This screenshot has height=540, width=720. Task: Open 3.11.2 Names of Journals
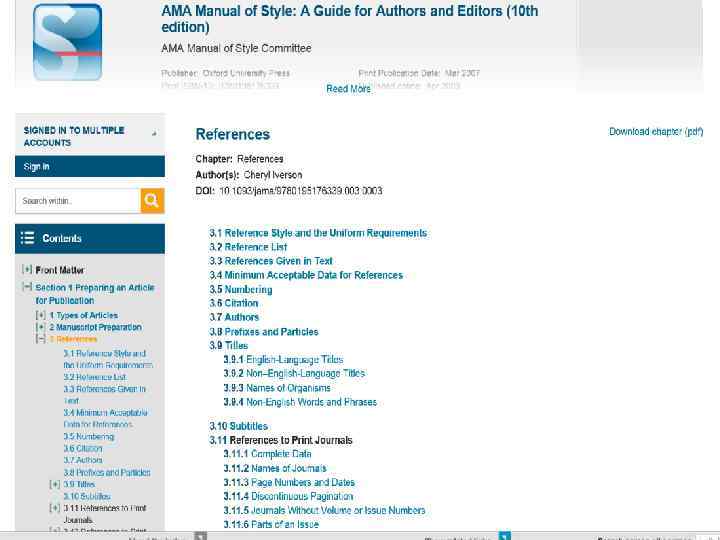pyautogui.click(x=275, y=468)
